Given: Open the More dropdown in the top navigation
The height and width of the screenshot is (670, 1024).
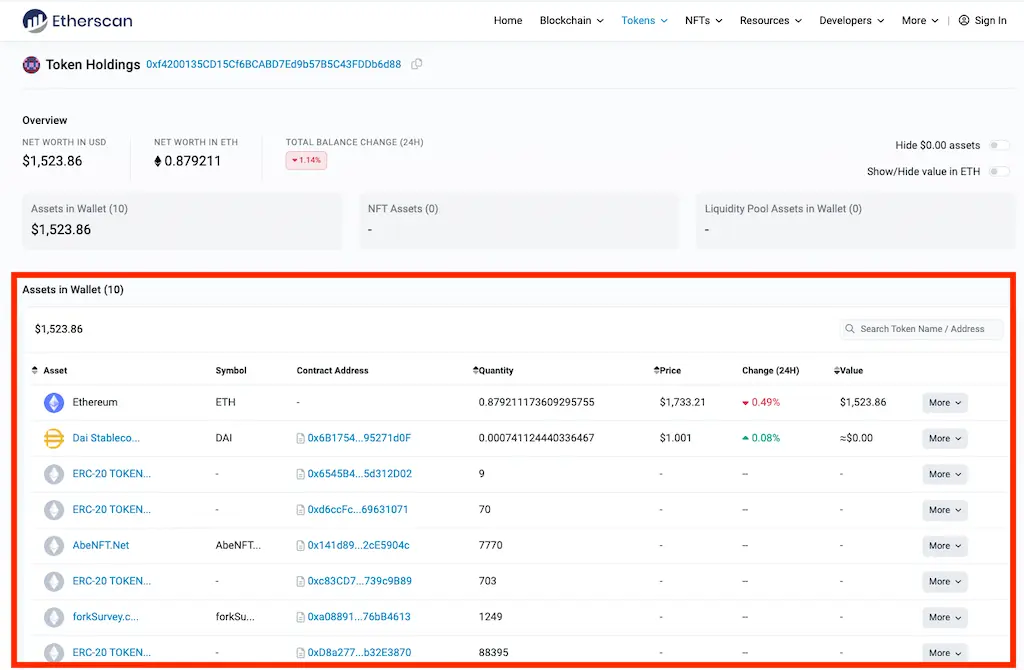Looking at the screenshot, I should 920,20.
